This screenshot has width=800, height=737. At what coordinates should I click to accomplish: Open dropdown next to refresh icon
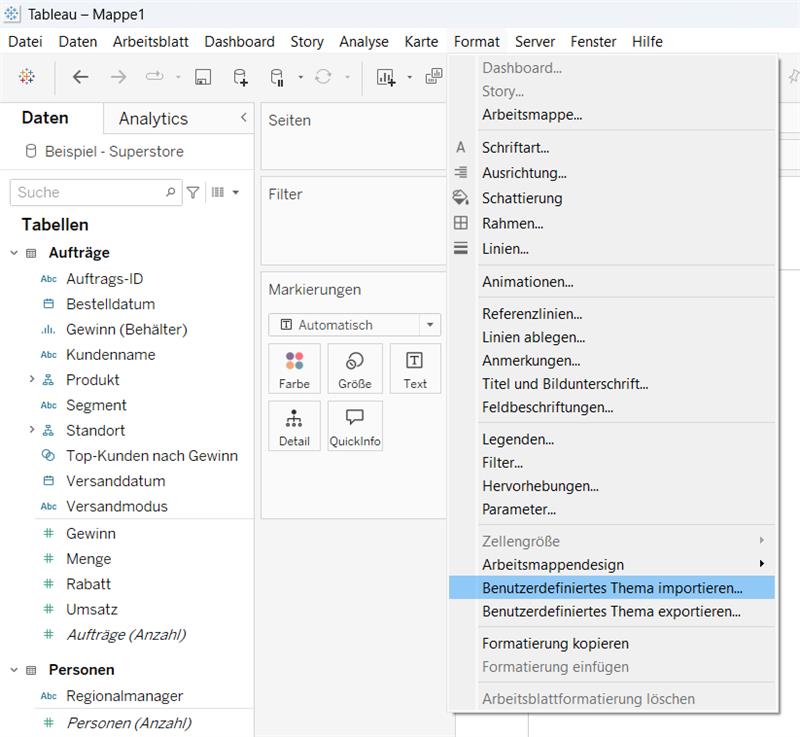(347, 78)
